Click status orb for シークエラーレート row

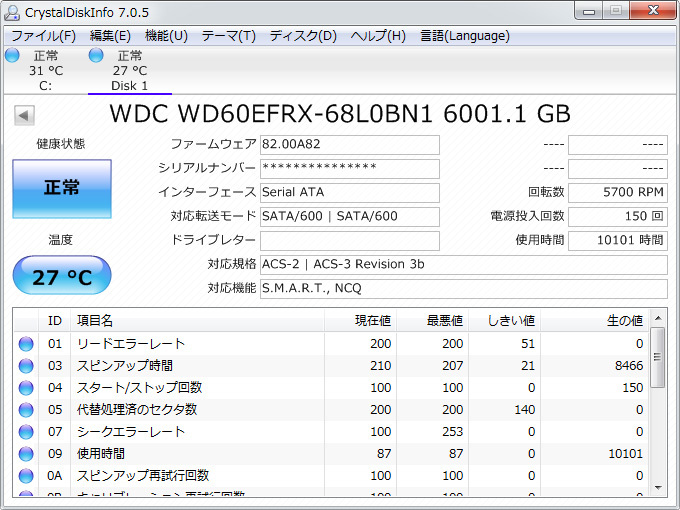click(26, 432)
